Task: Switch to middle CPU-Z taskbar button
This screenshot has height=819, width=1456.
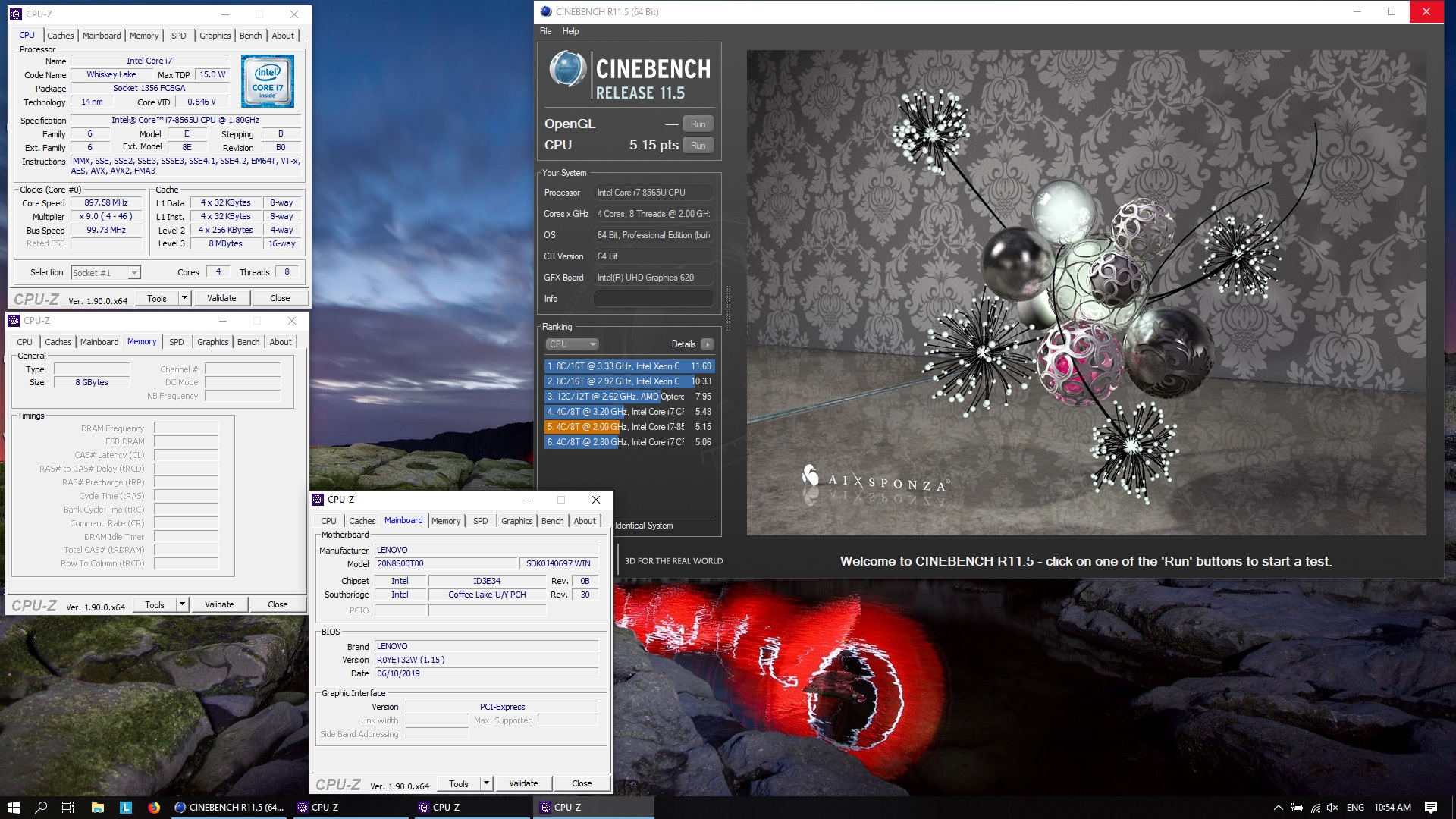Action: (x=472, y=808)
